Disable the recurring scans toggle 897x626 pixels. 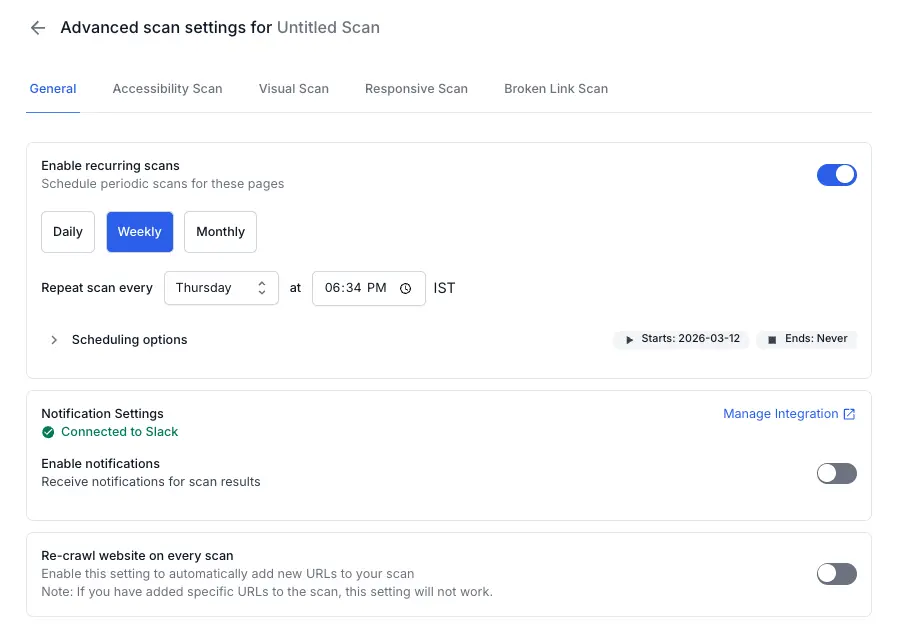(x=836, y=175)
